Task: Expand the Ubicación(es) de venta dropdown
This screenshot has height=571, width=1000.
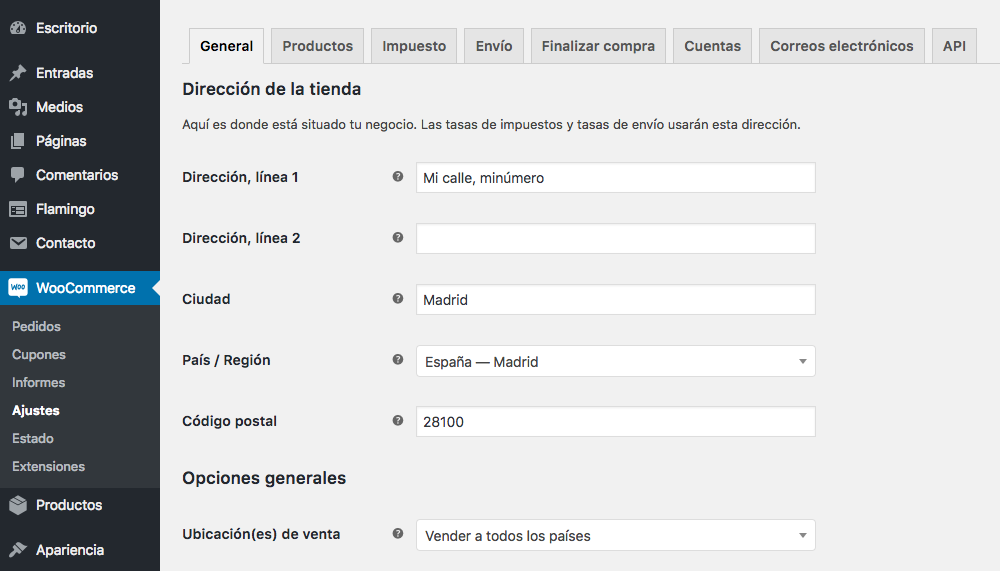Action: point(615,535)
